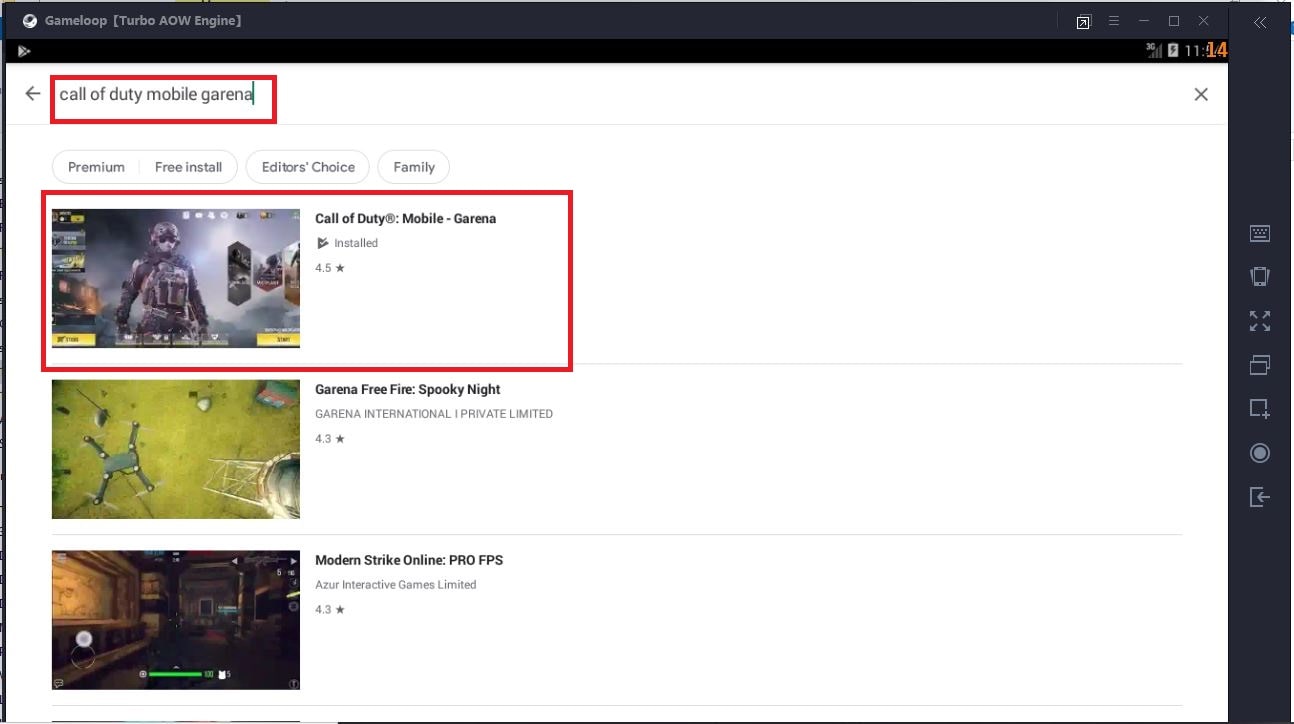Viewport: 1294px width, 724px height.
Task: Take a screenshot with the sidebar icon
Action: 1260,409
